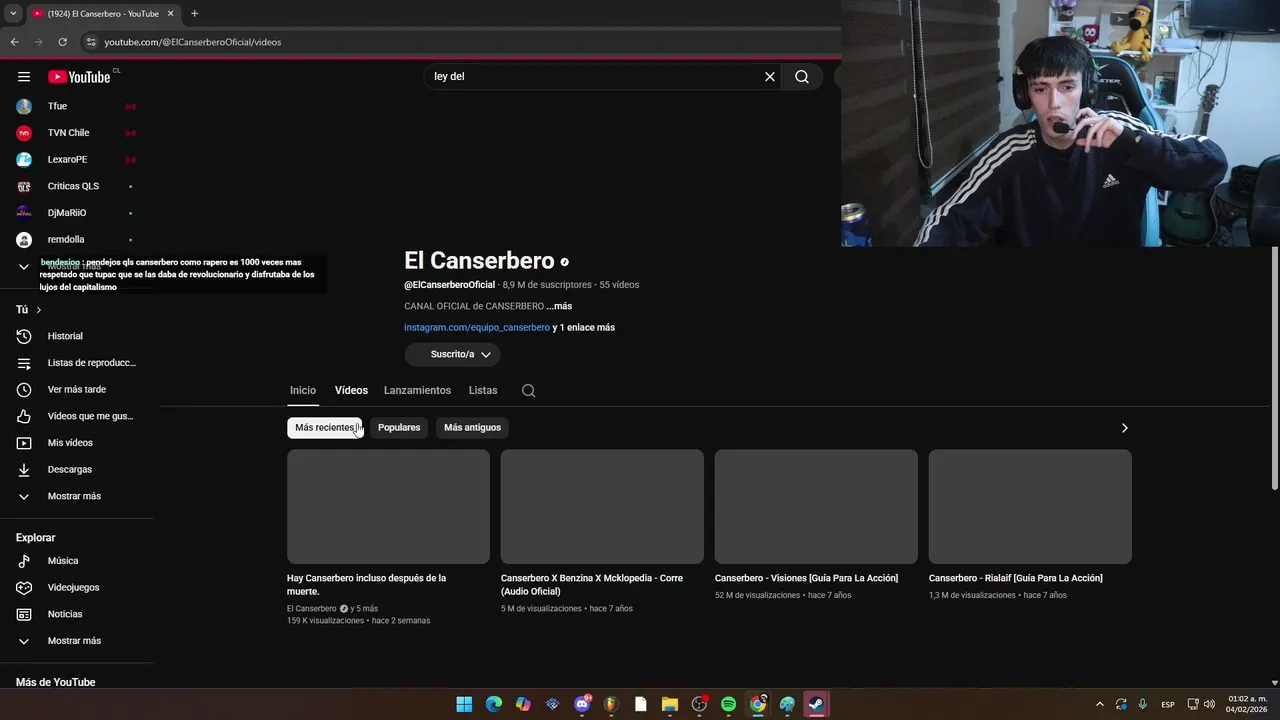Screen dimensions: 1280x720
Task: Switch to the Lanzamientos channel tab
Action: (417, 390)
